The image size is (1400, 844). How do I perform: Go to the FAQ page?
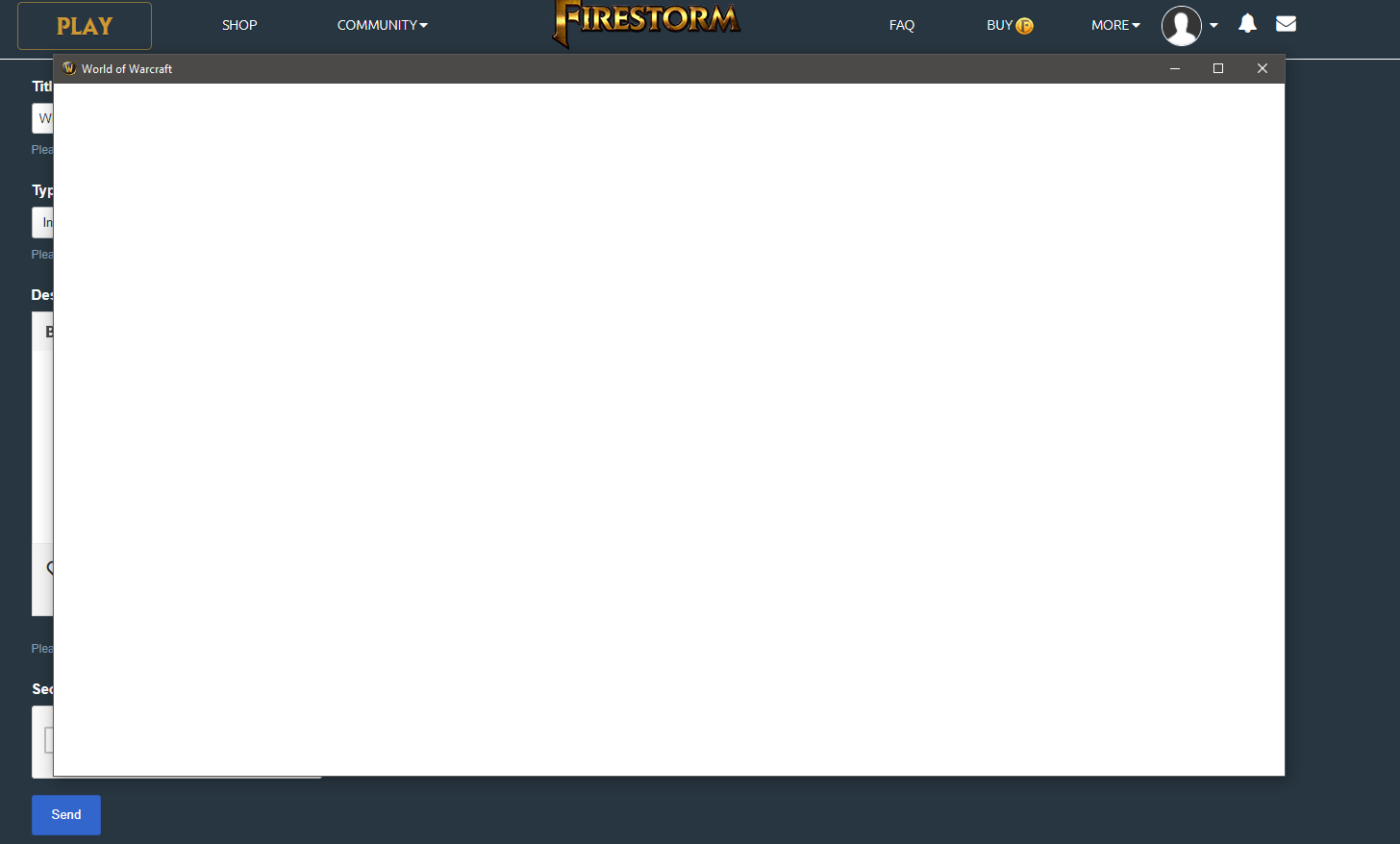(902, 25)
